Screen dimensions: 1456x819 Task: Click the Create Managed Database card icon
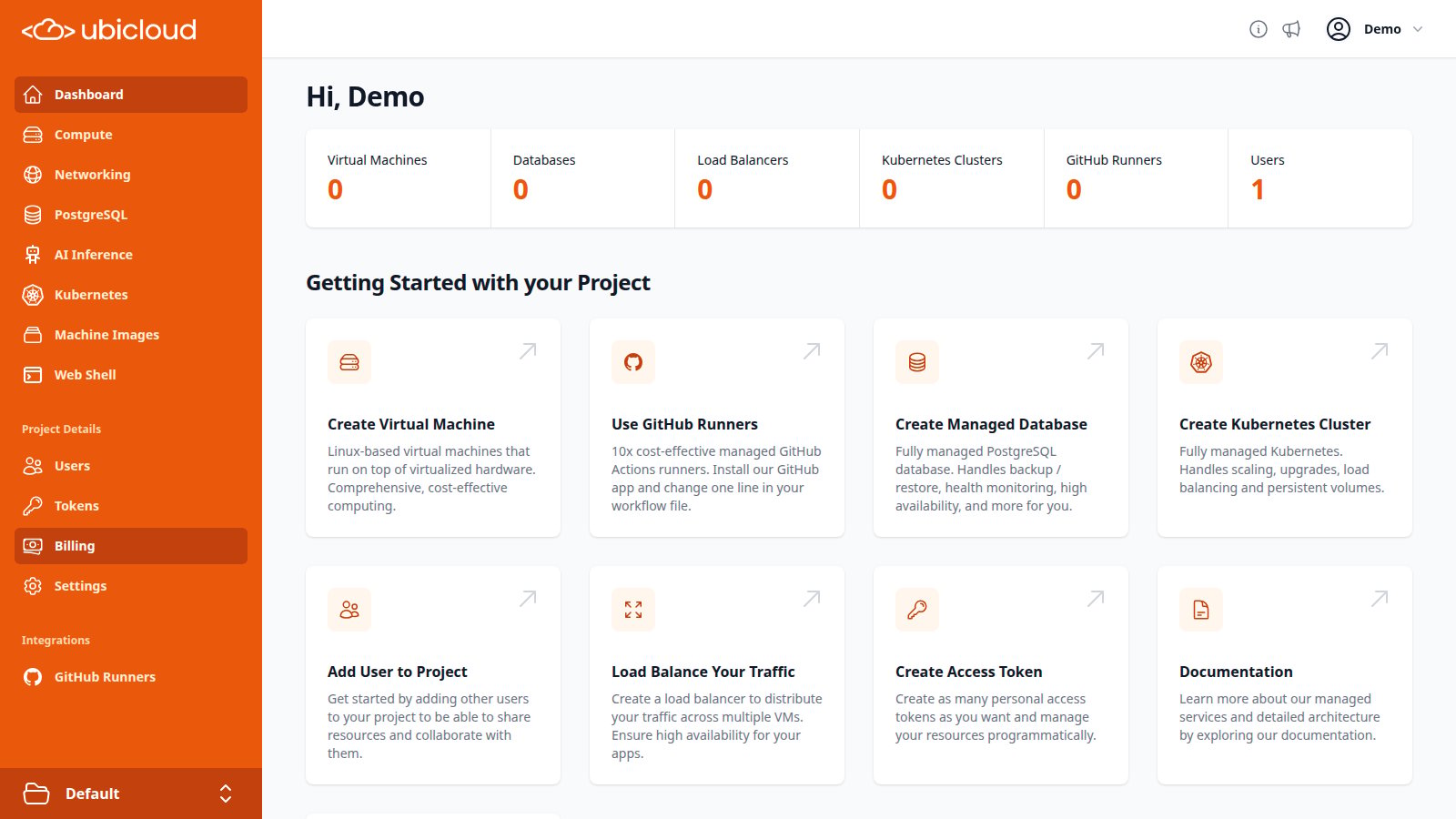(x=917, y=362)
